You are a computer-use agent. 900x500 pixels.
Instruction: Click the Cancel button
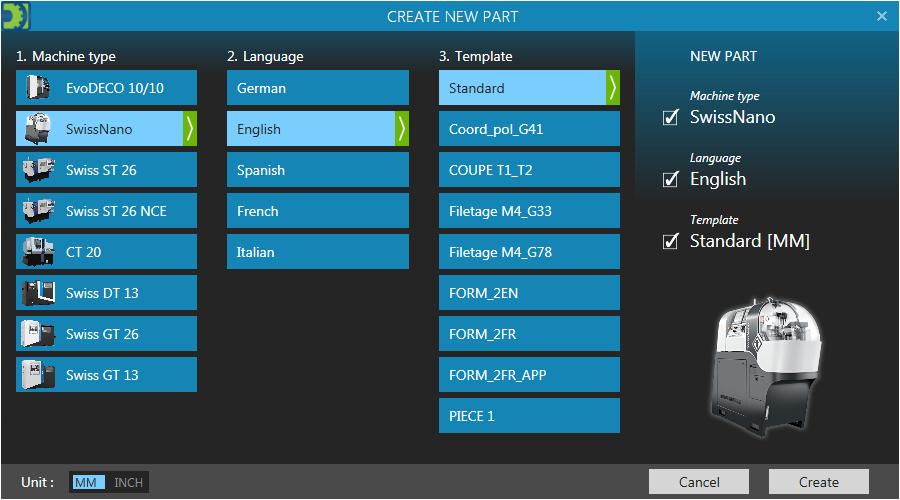[699, 482]
